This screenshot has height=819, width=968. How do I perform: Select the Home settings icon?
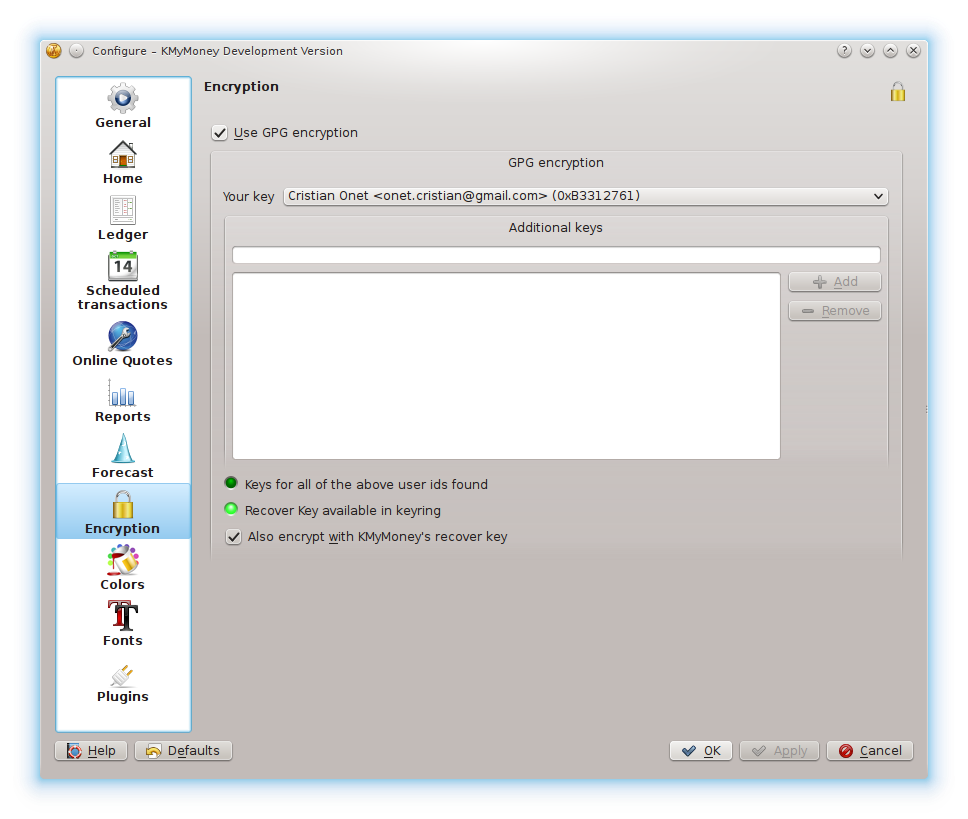[123, 163]
